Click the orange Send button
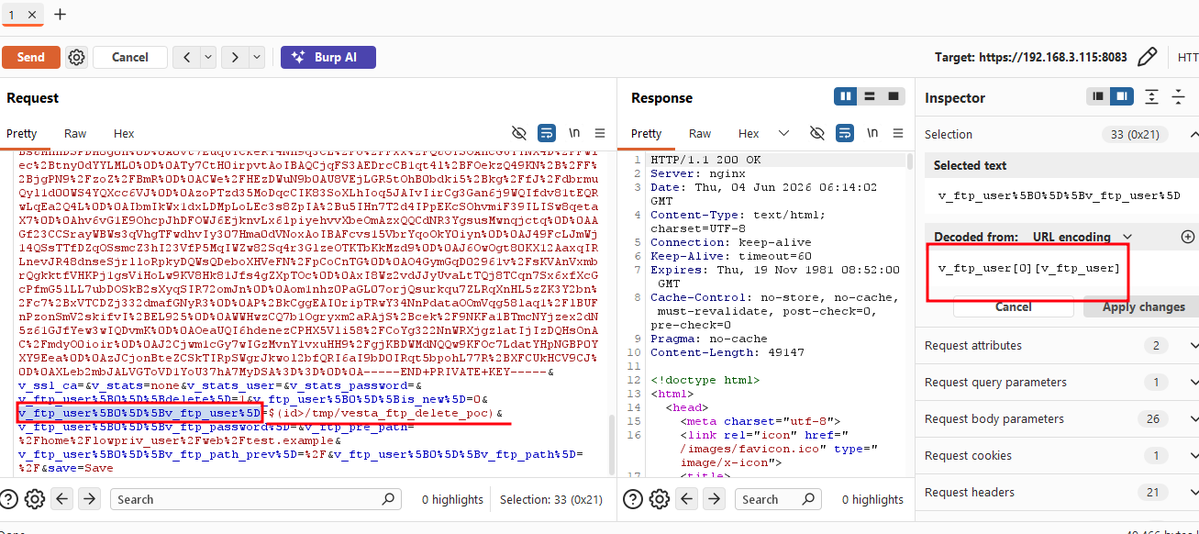This screenshot has width=1199, height=534. [31, 57]
